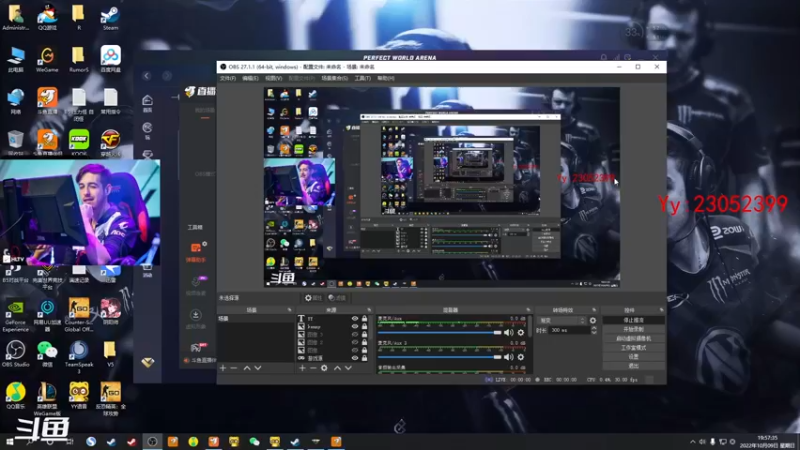The width and height of the screenshot is (800, 450).
Task: Adjust transition duration stepper arrows
Action: click(594, 331)
